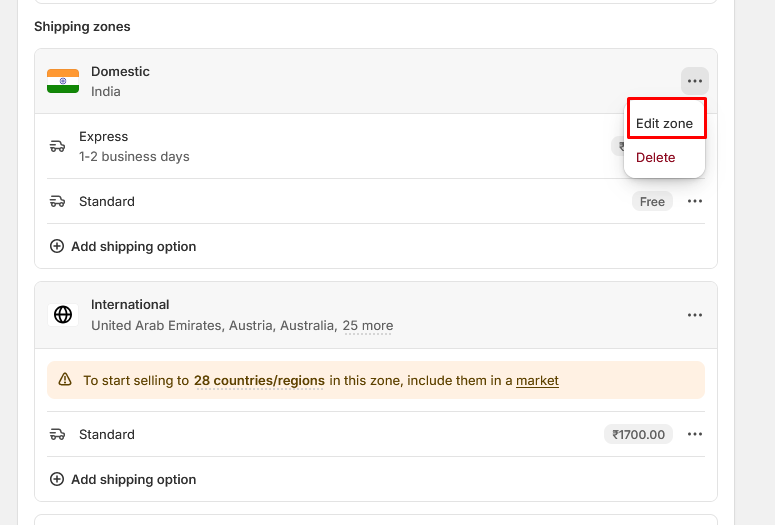The width and height of the screenshot is (775, 525).
Task: Open the market link in warning banner
Action: point(537,380)
